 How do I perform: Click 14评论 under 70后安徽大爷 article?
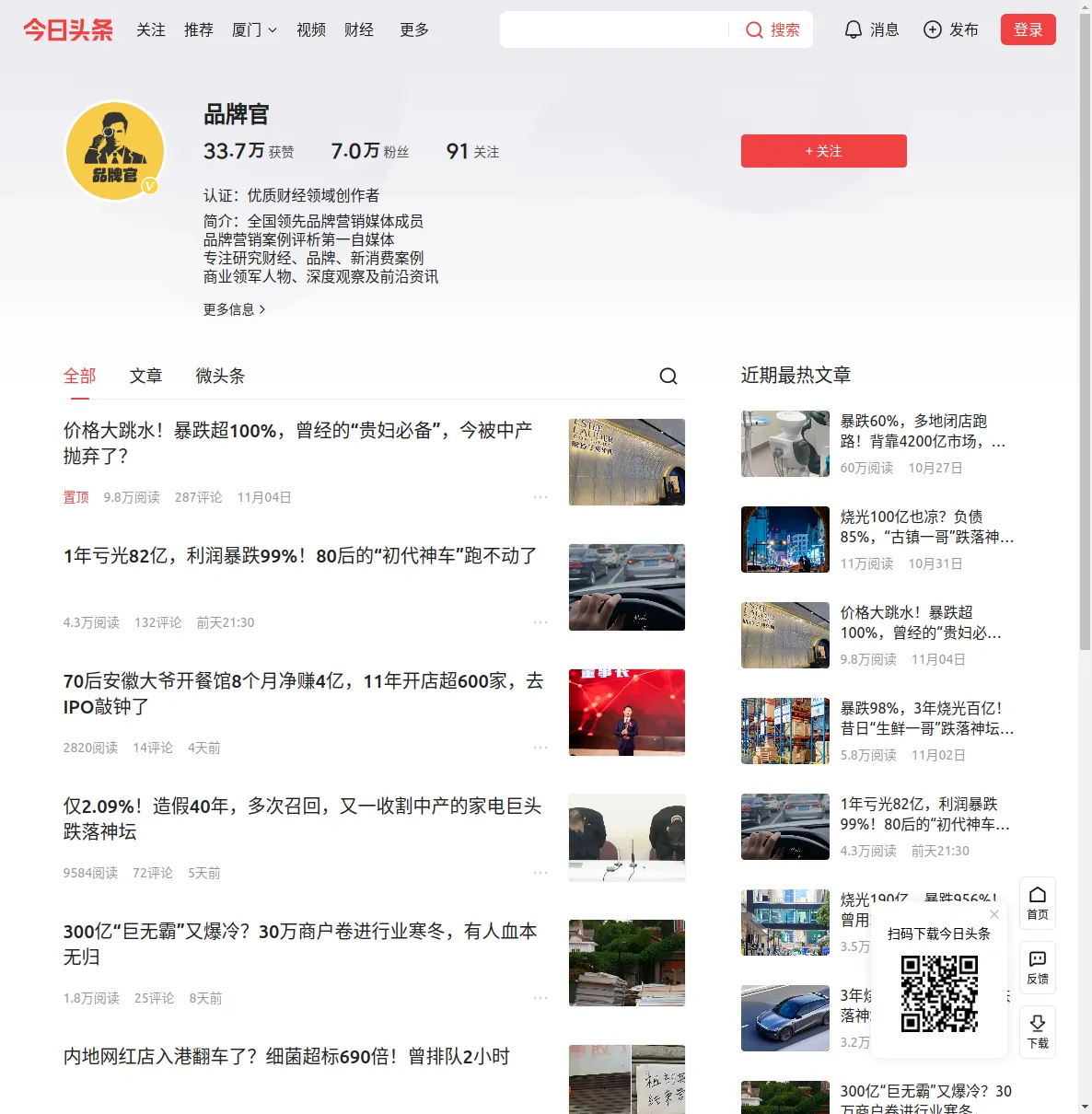pos(153,748)
